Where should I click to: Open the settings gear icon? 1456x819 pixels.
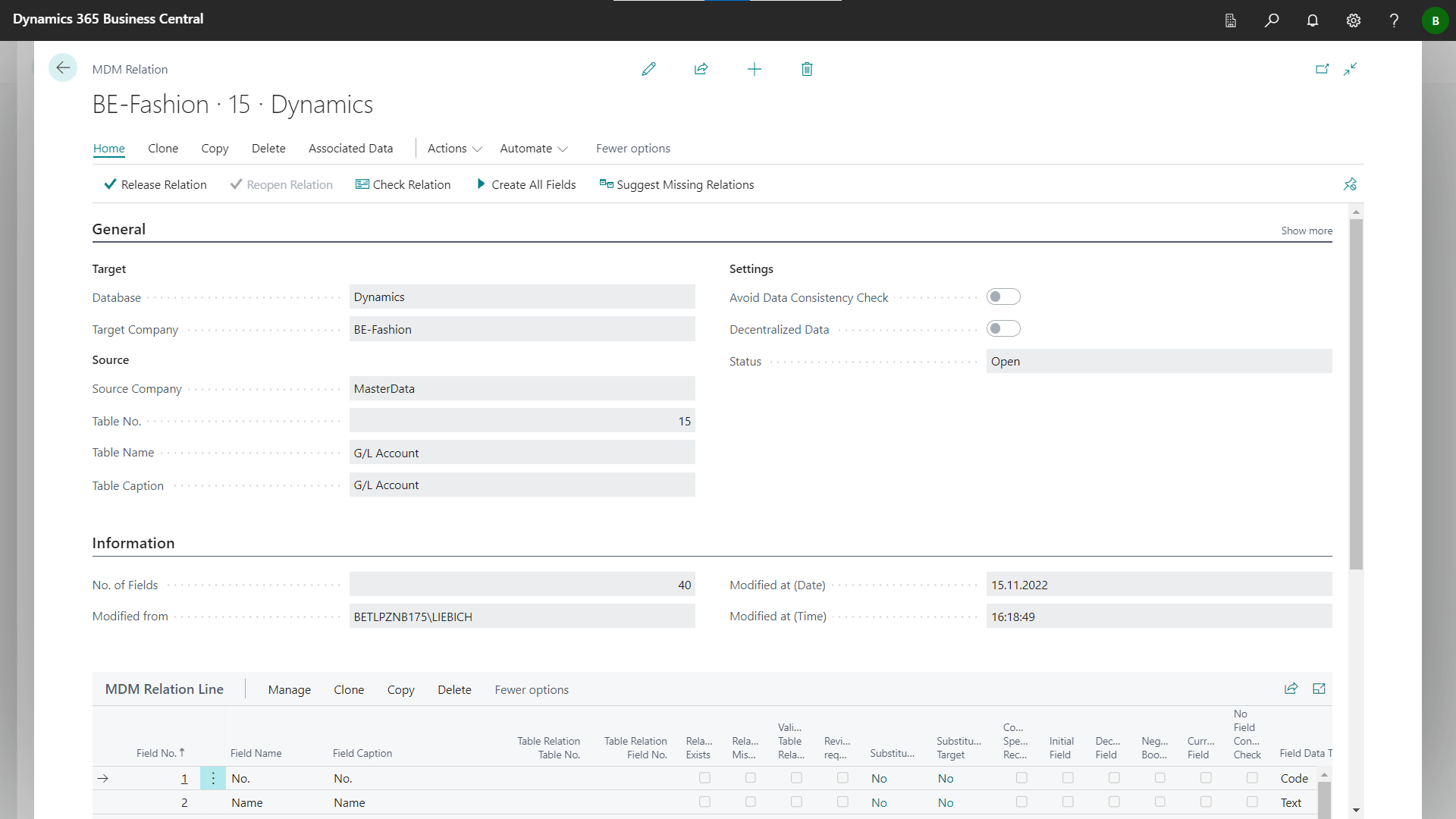tap(1354, 20)
